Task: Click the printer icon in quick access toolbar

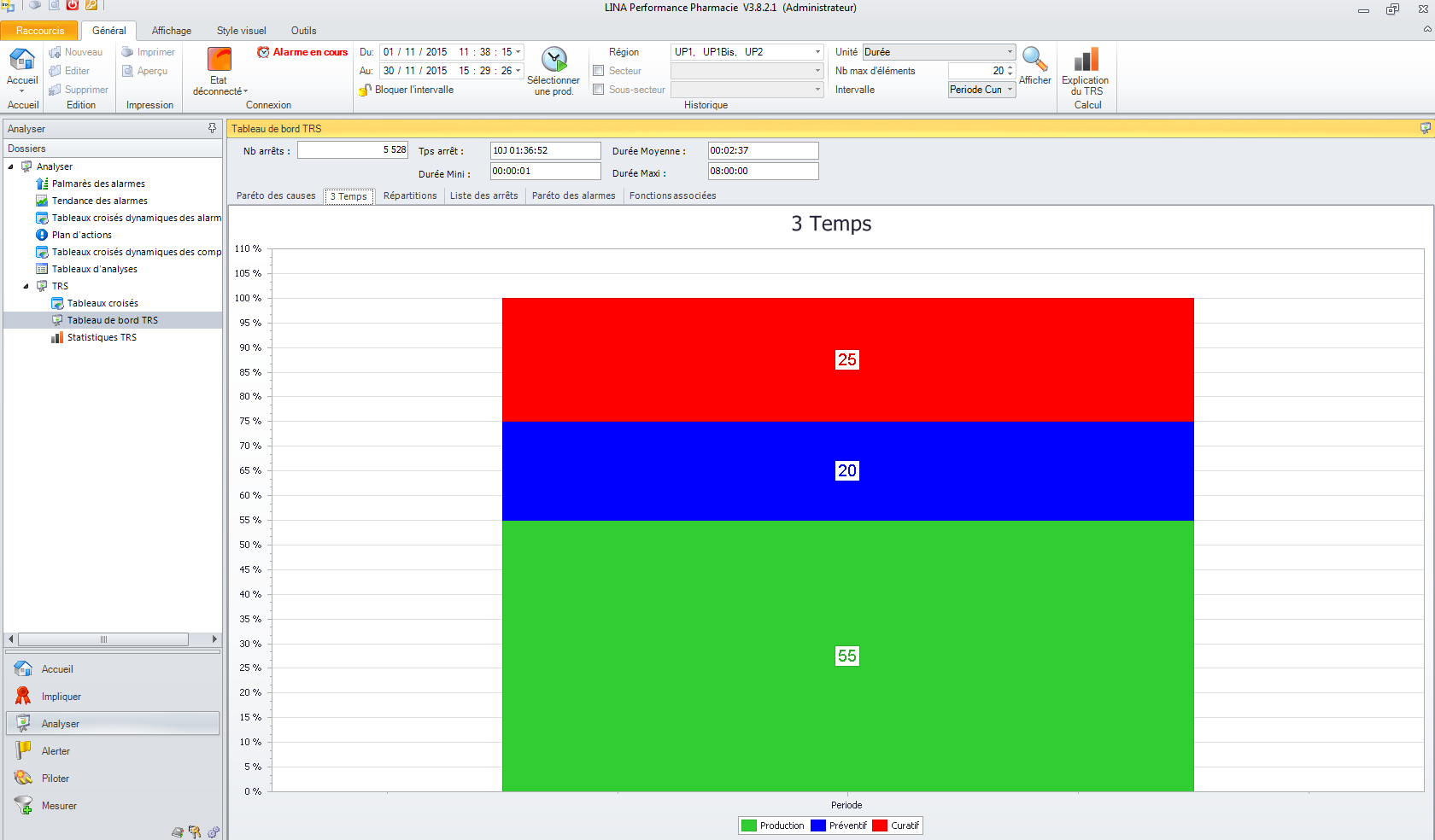Action: (x=35, y=5)
